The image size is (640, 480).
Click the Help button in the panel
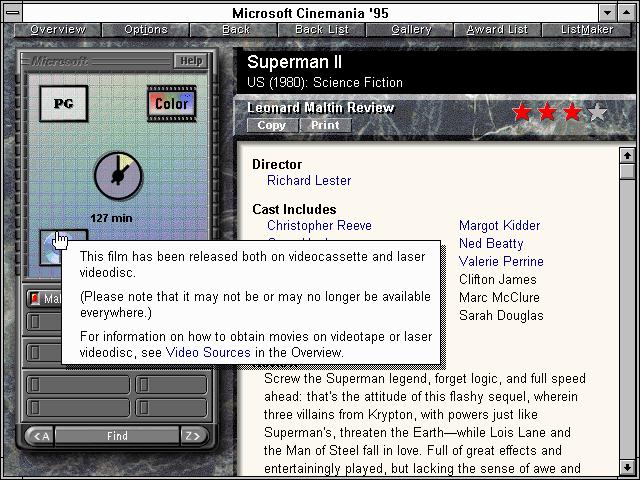tap(191, 61)
